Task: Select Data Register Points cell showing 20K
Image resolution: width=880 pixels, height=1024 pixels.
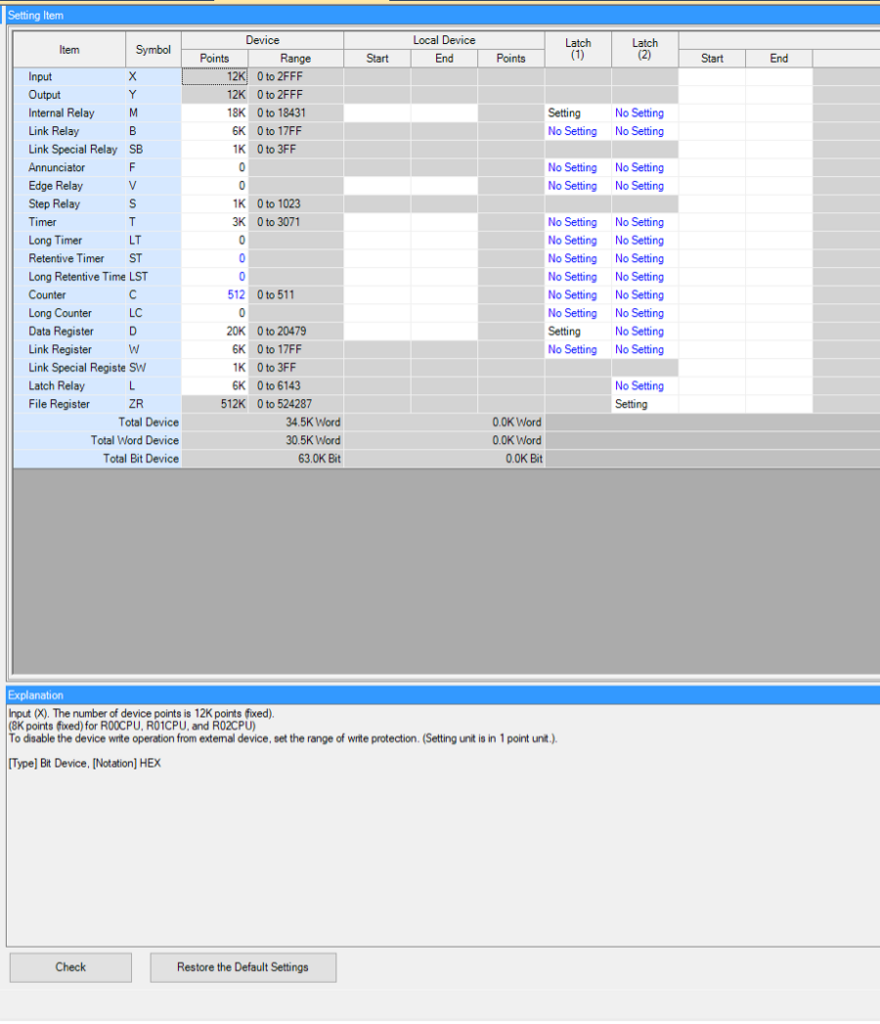Action: tap(215, 331)
